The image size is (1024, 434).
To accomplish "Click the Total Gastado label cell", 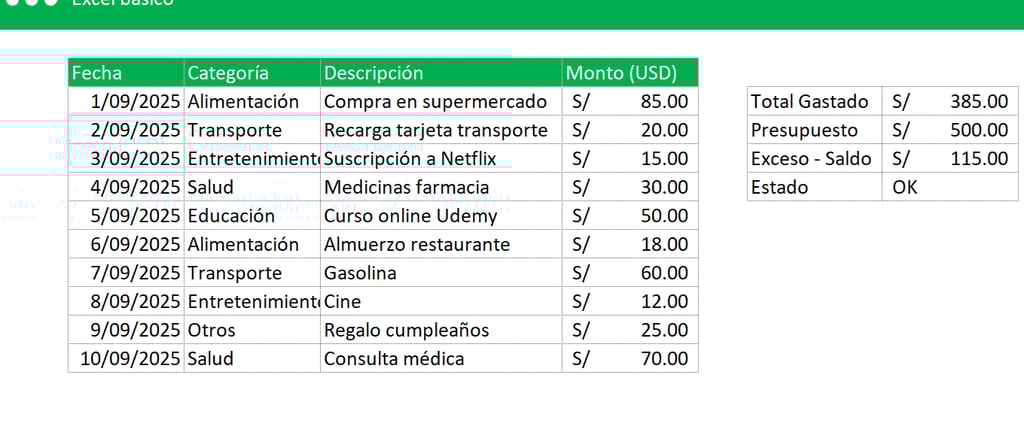I will pyautogui.click(x=814, y=101).
